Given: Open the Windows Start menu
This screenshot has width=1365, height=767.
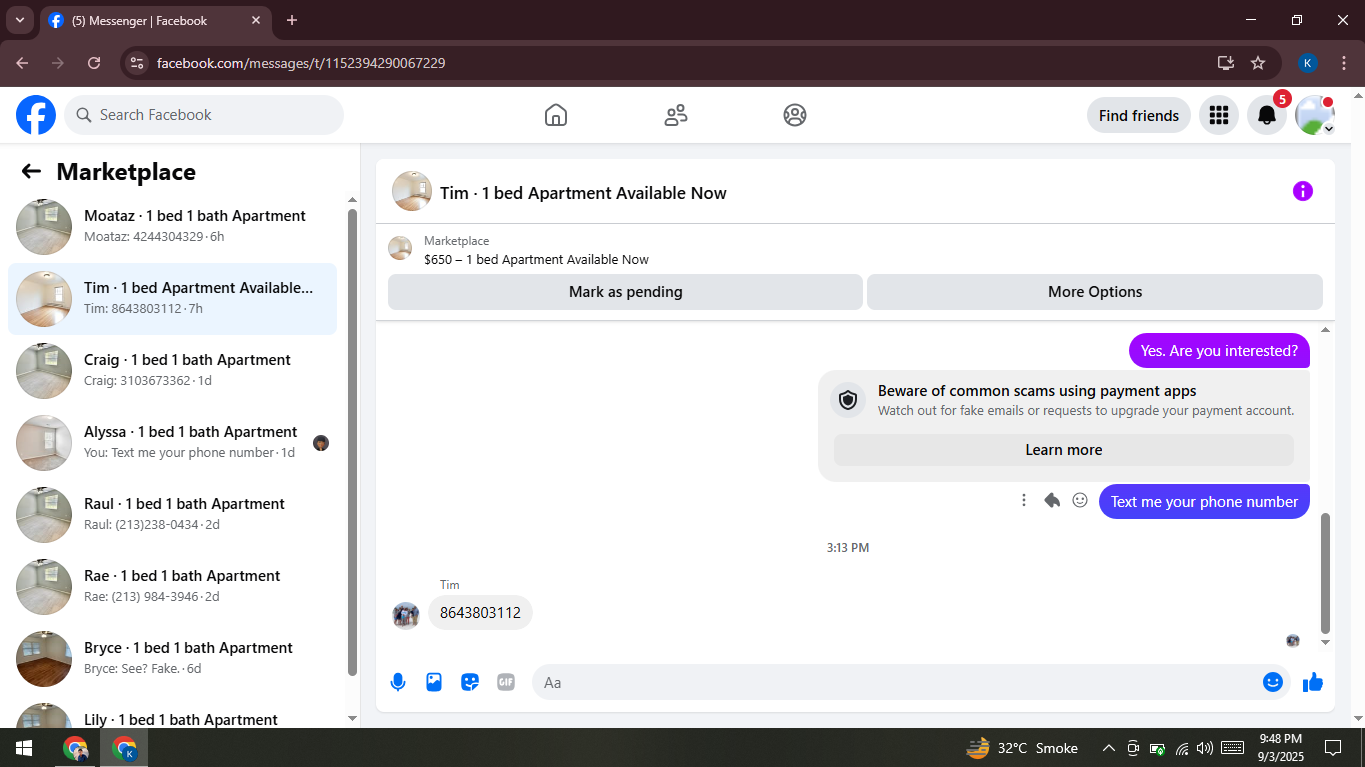Looking at the screenshot, I should coord(24,748).
